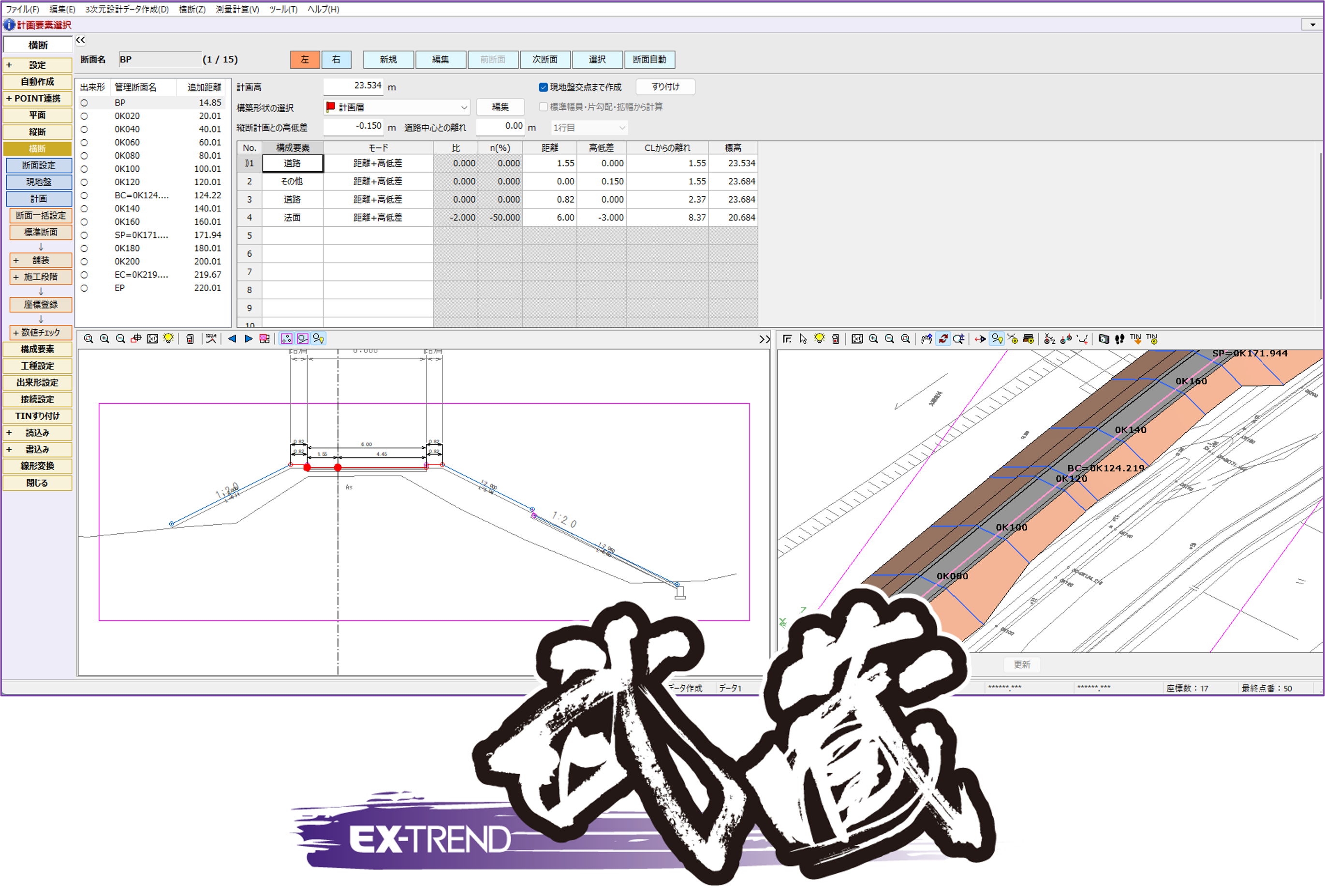Viewport: 1325px width, 896px height.
Task: Collapse the left panel with double chevron
Action: coord(81,40)
